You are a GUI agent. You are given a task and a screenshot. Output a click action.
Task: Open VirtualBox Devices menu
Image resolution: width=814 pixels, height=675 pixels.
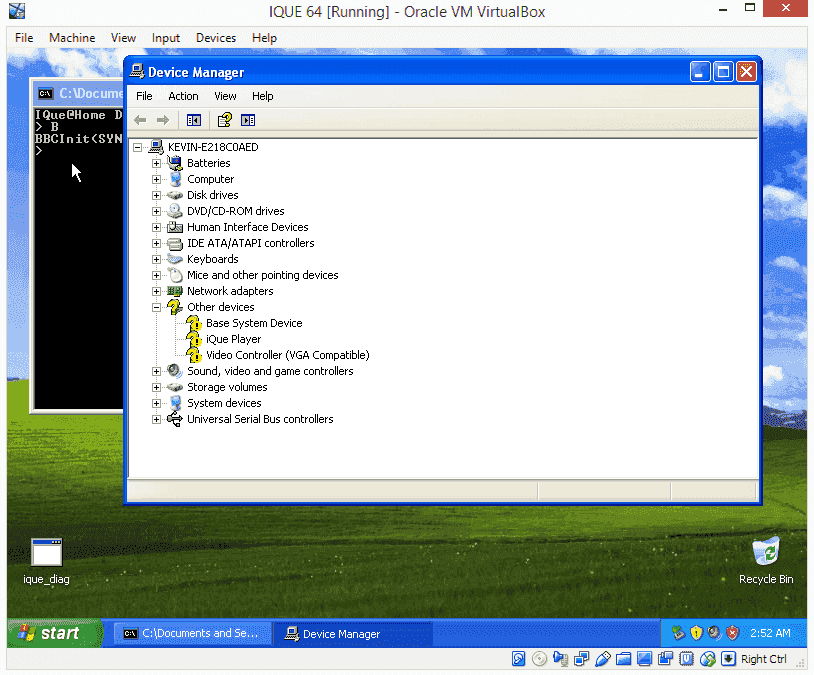(216, 38)
